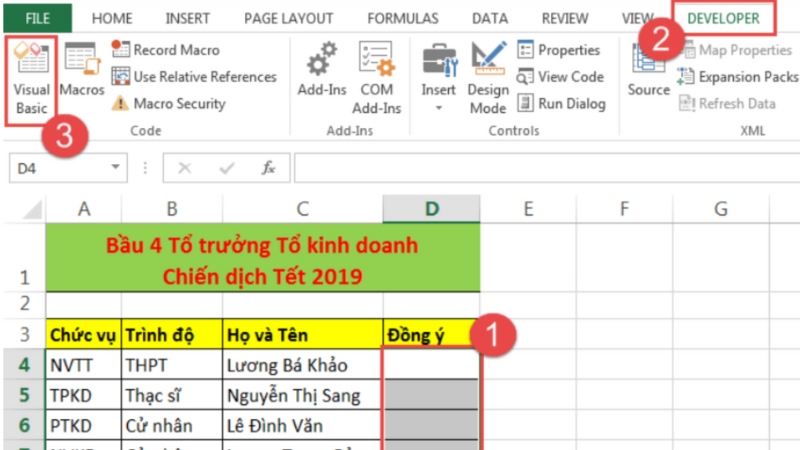Click the Cancel entry X button

coord(185,168)
